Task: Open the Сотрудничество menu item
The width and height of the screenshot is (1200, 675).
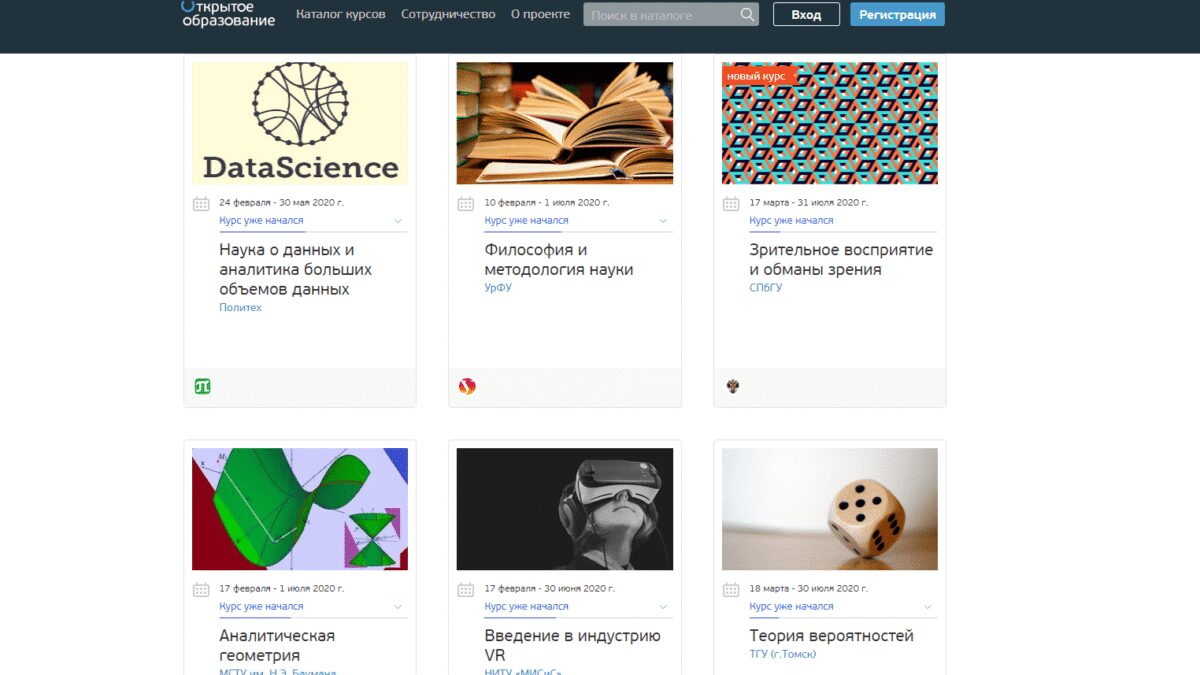Action: click(448, 15)
